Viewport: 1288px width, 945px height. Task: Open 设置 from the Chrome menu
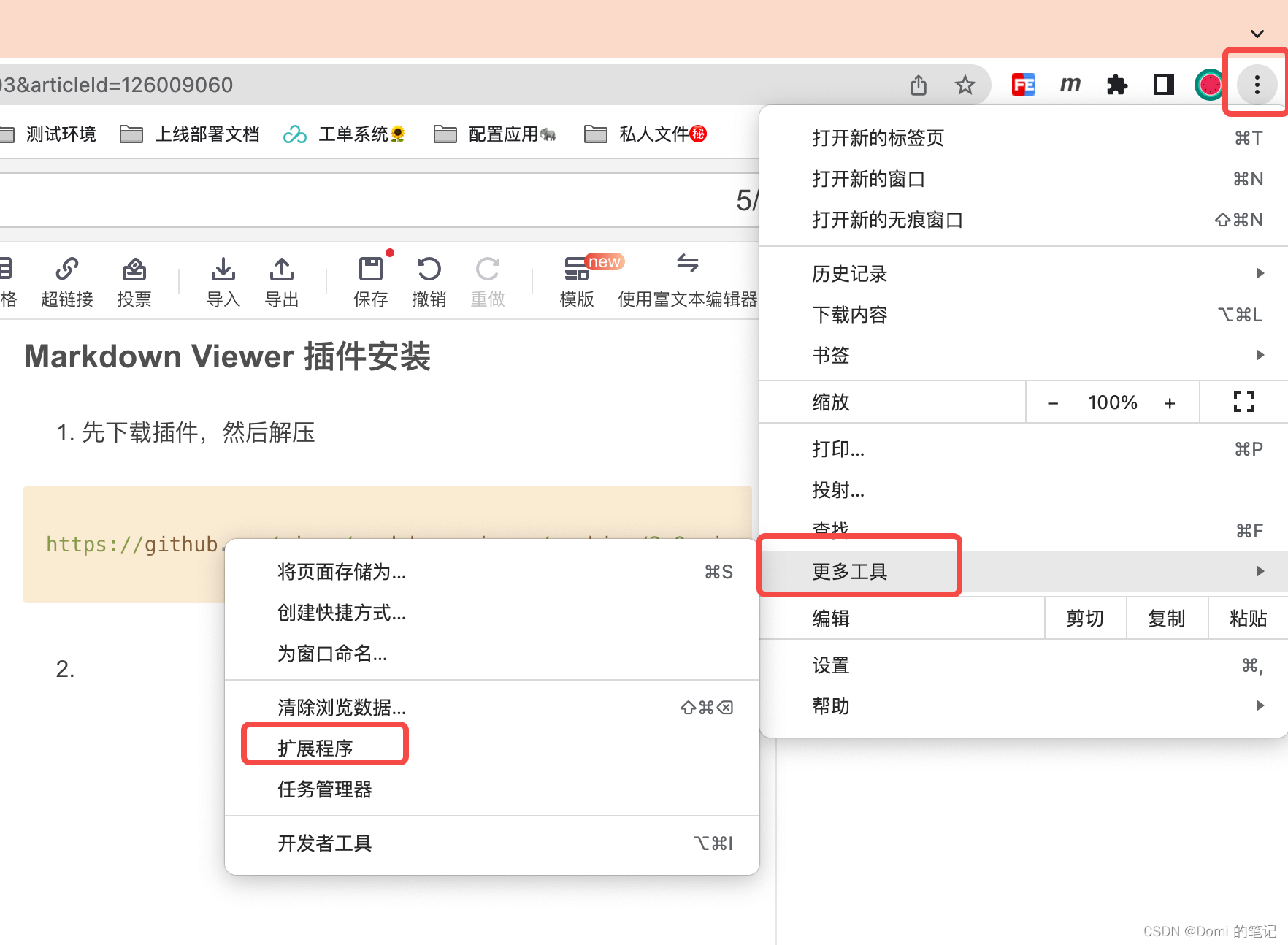click(x=1024, y=665)
